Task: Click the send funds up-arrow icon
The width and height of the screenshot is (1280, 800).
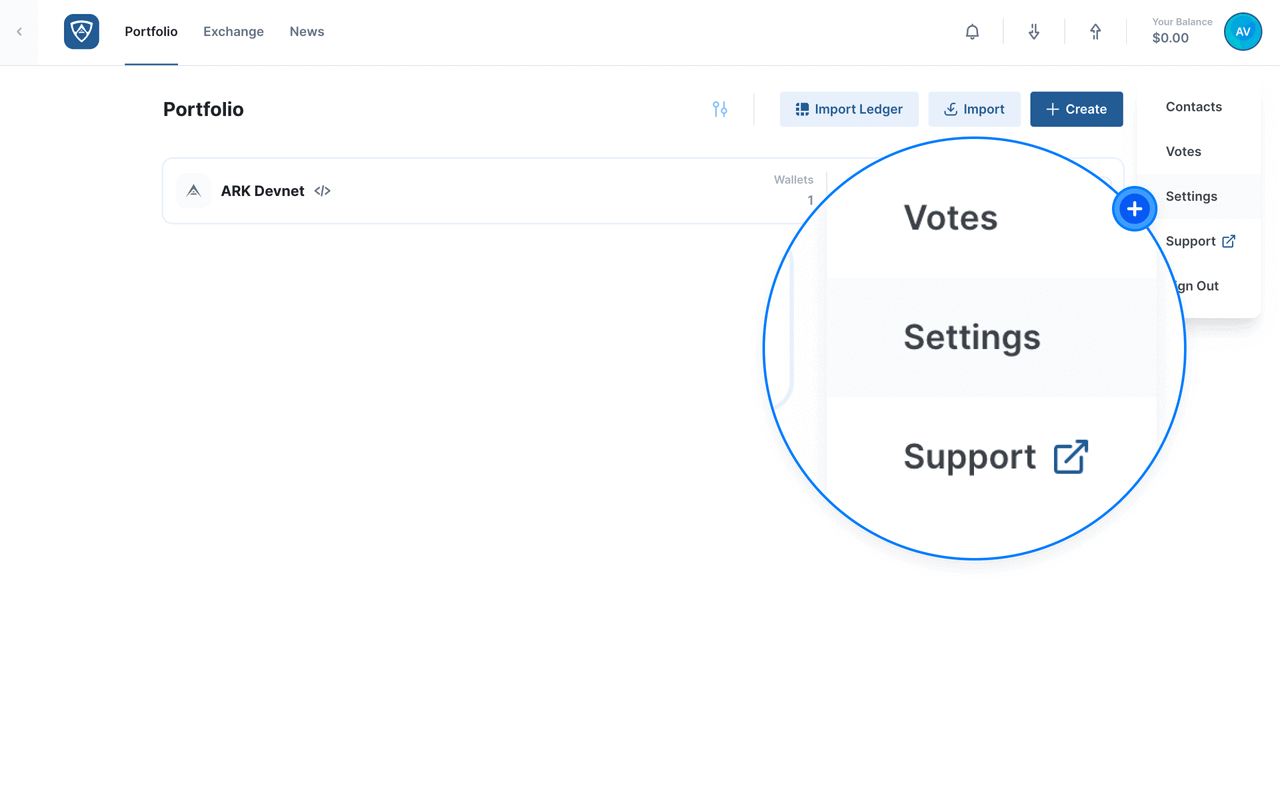Action: tap(1095, 32)
